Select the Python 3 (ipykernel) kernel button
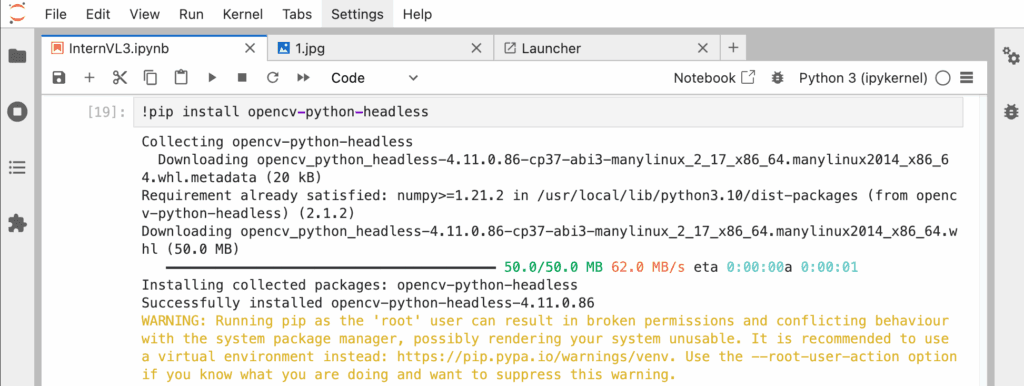 click(x=863, y=78)
